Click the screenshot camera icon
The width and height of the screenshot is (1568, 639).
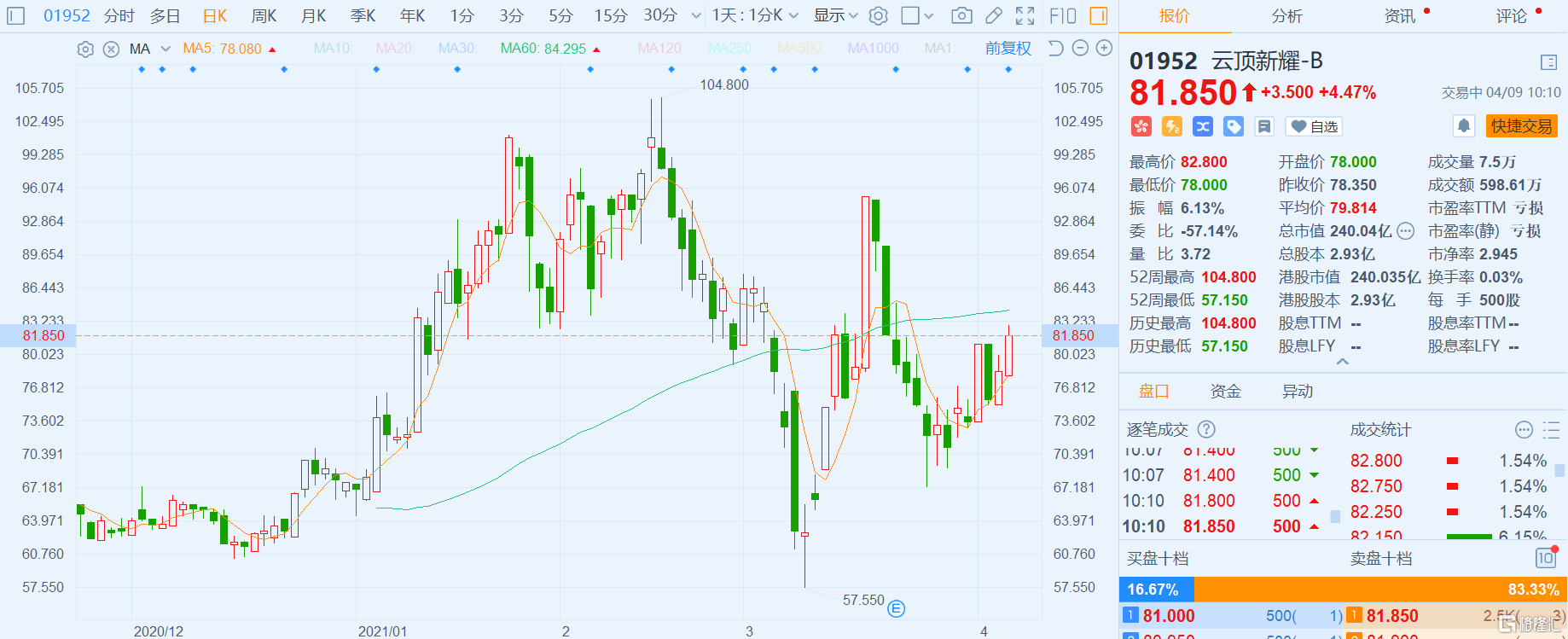pyautogui.click(x=961, y=15)
